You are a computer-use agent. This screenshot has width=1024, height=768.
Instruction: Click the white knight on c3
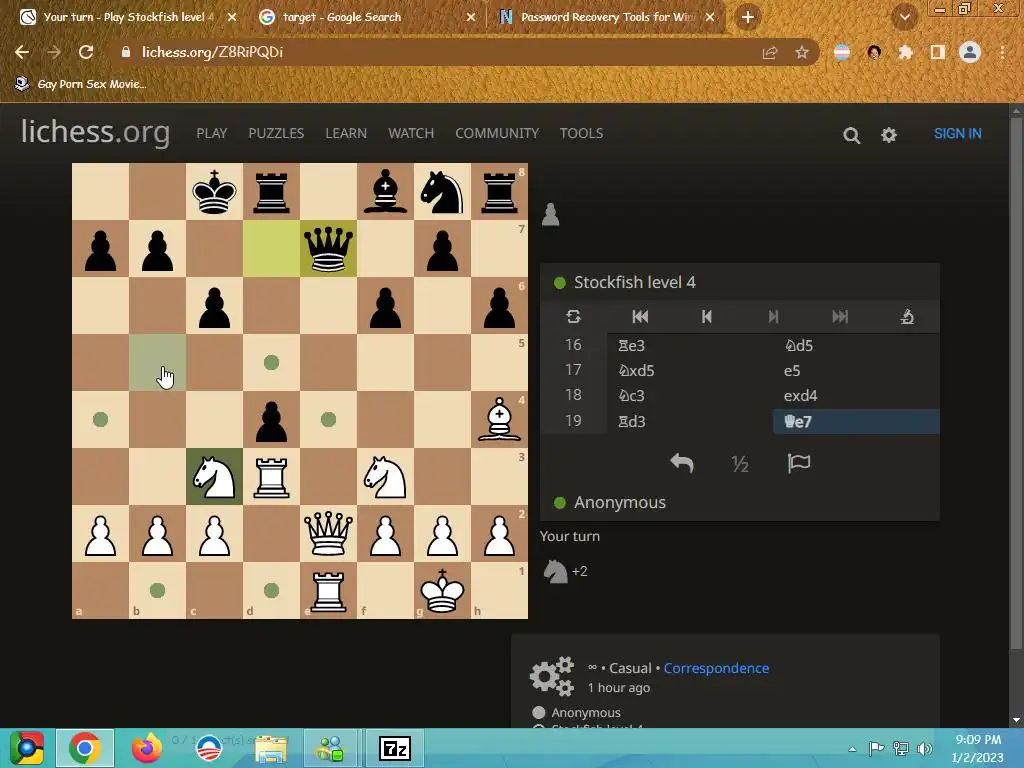[x=214, y=477]
